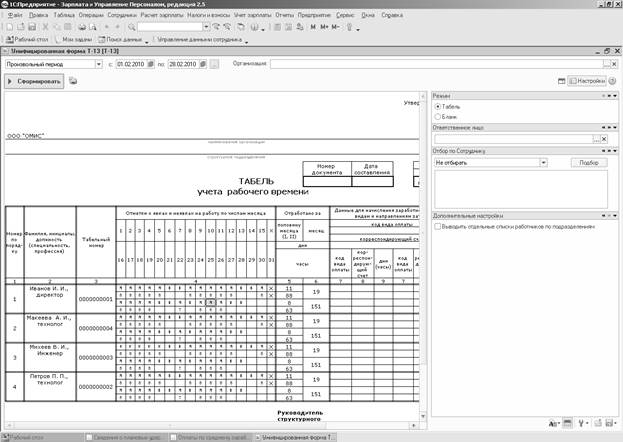Click the Open file toolbar icon

click(x=21, y=27)
